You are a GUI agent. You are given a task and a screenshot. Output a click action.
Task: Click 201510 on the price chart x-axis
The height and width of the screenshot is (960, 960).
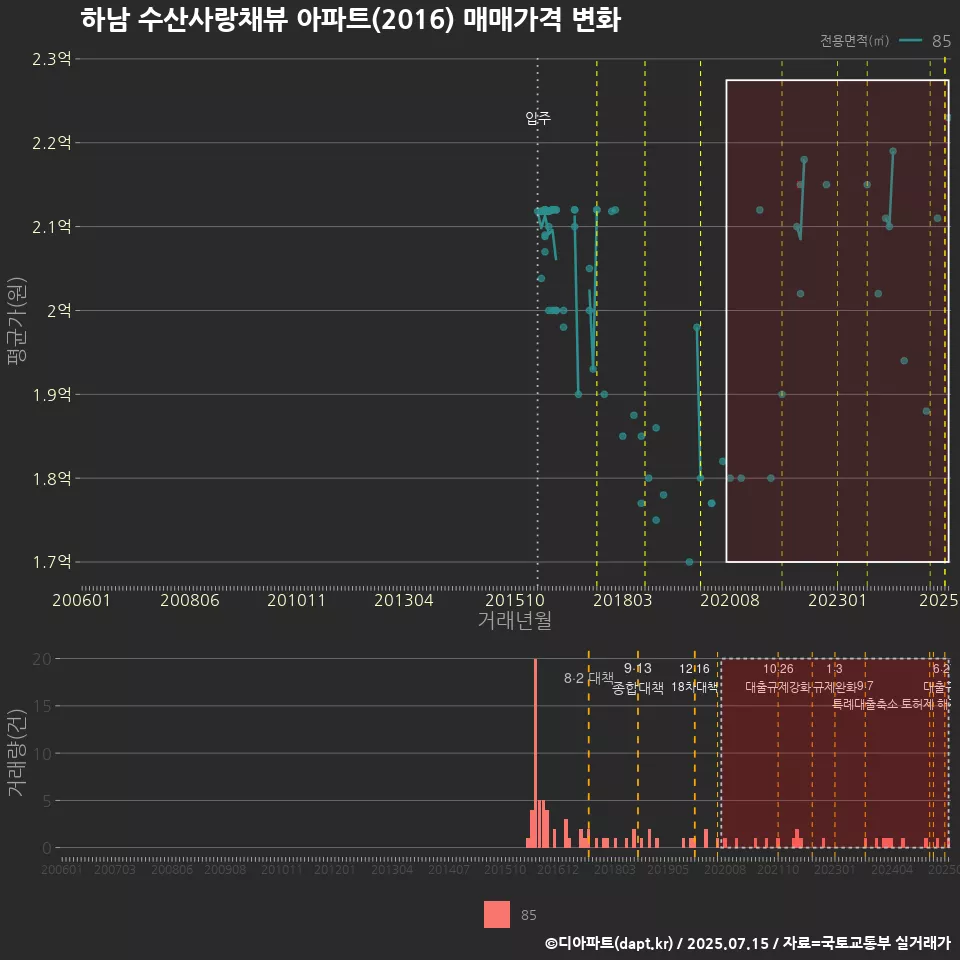click(515, 600)
